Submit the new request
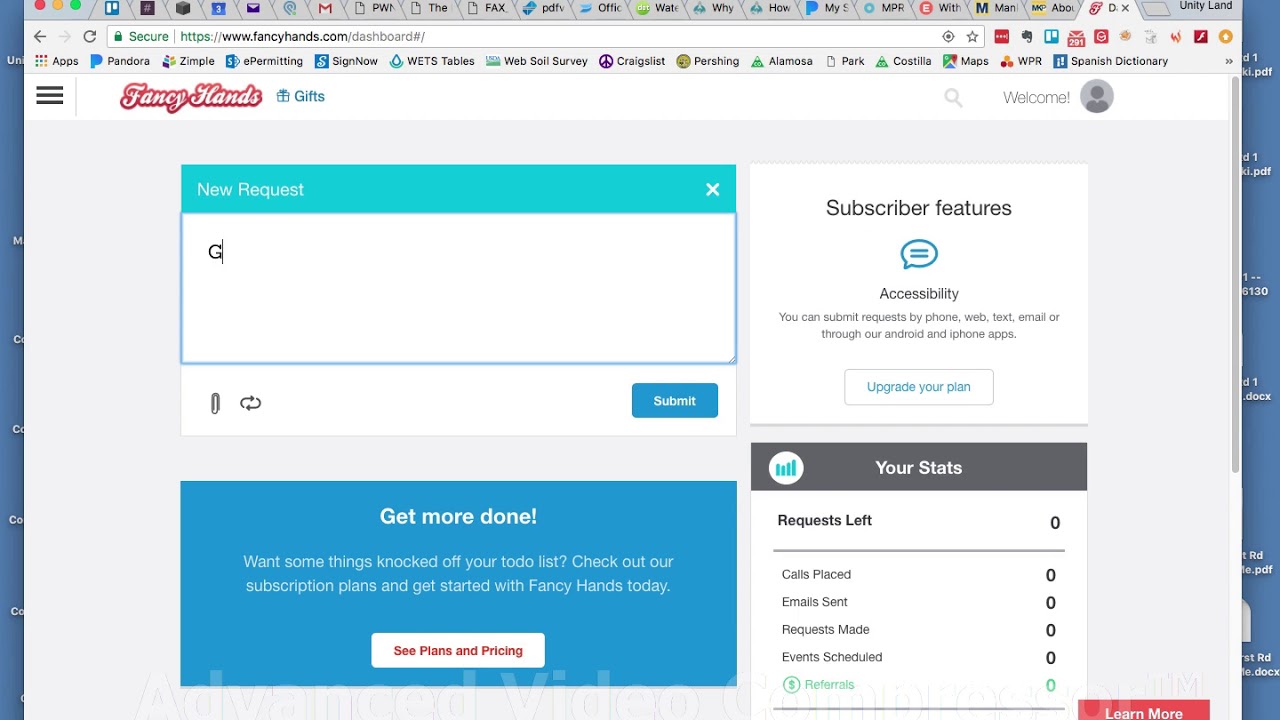 click(675, 401)
